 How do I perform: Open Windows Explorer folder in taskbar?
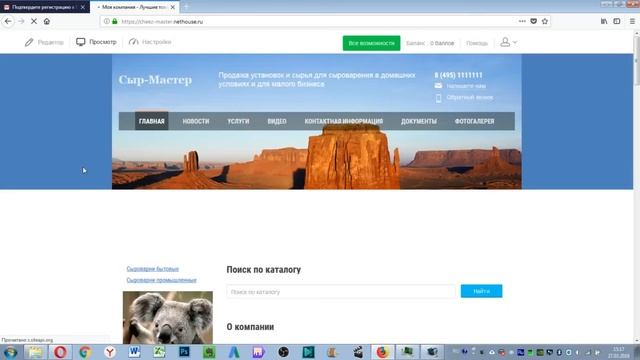tap(35, 352)
